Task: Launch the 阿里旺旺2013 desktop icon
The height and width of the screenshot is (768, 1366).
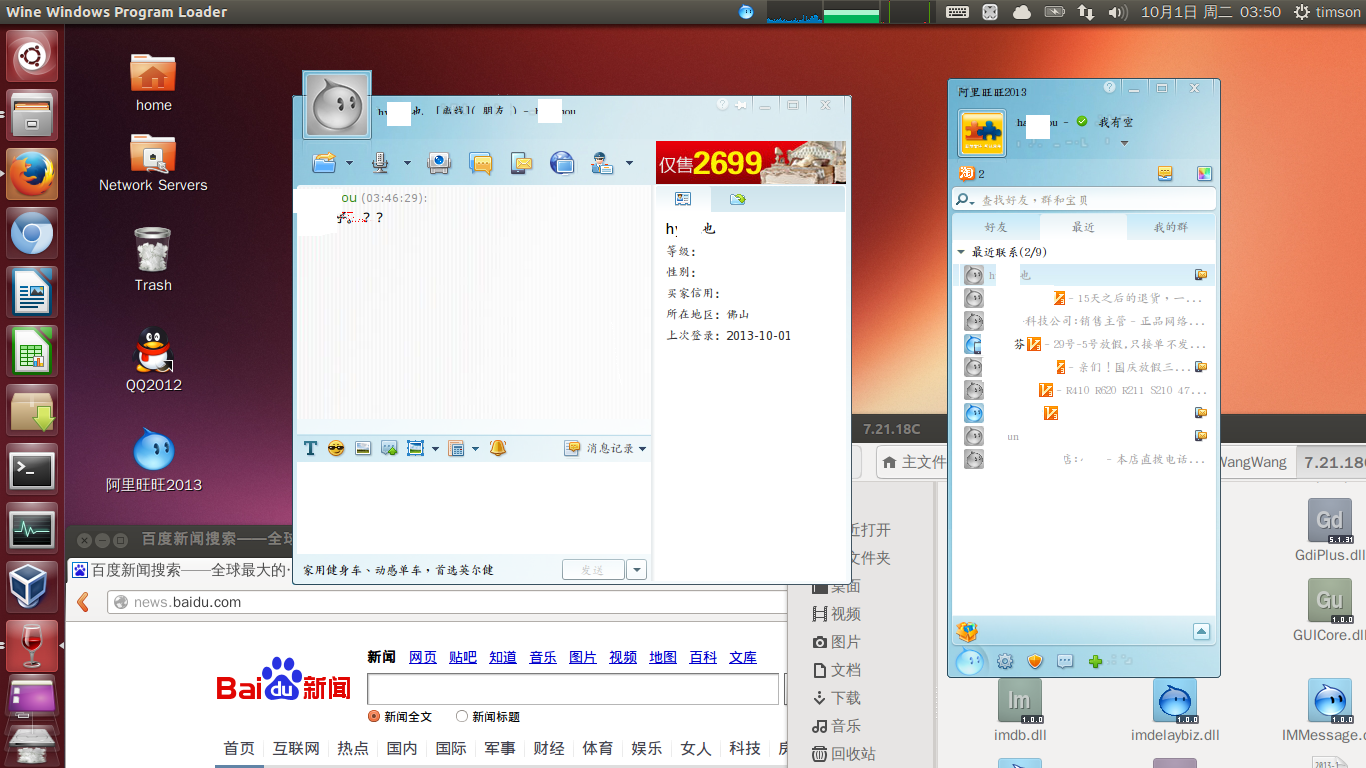Action: click(154, 462)
